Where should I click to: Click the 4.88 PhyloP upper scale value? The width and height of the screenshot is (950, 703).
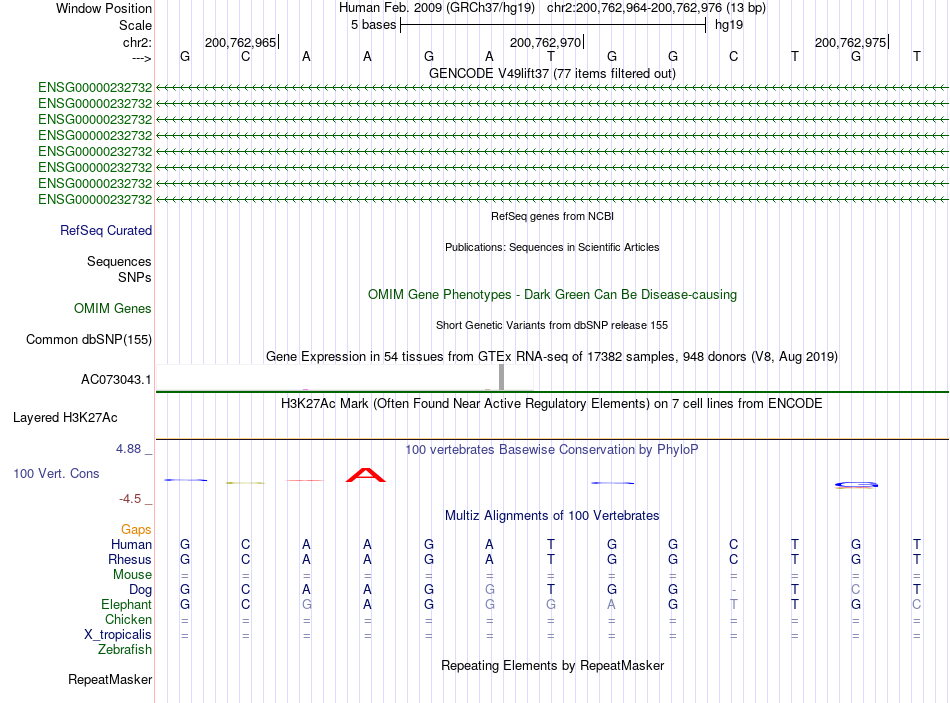[x=128, y=449]
